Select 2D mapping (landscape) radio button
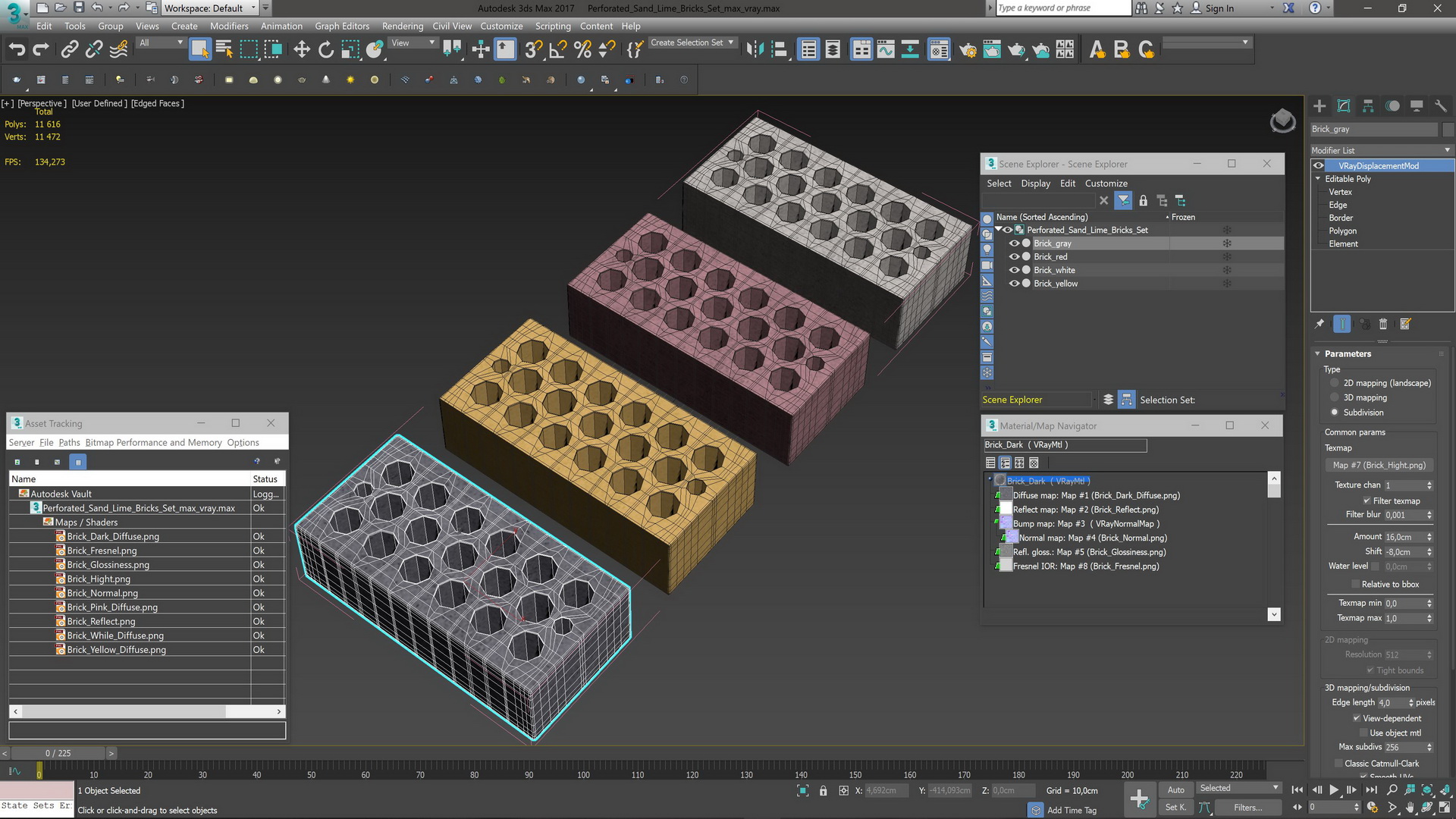This screenshot has height=819, width=1456. 1335,384
